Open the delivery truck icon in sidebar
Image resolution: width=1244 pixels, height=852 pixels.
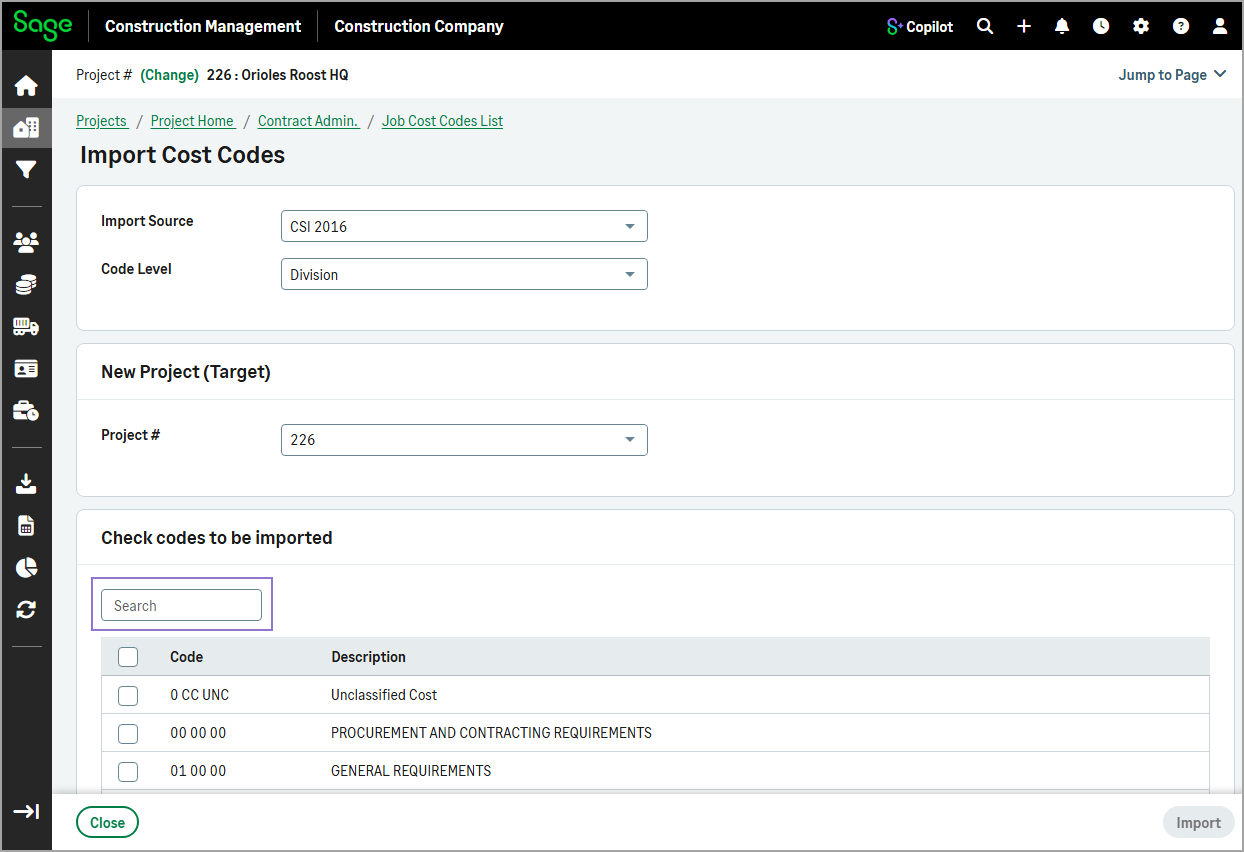pyautogui.click(x=26, y=327)
